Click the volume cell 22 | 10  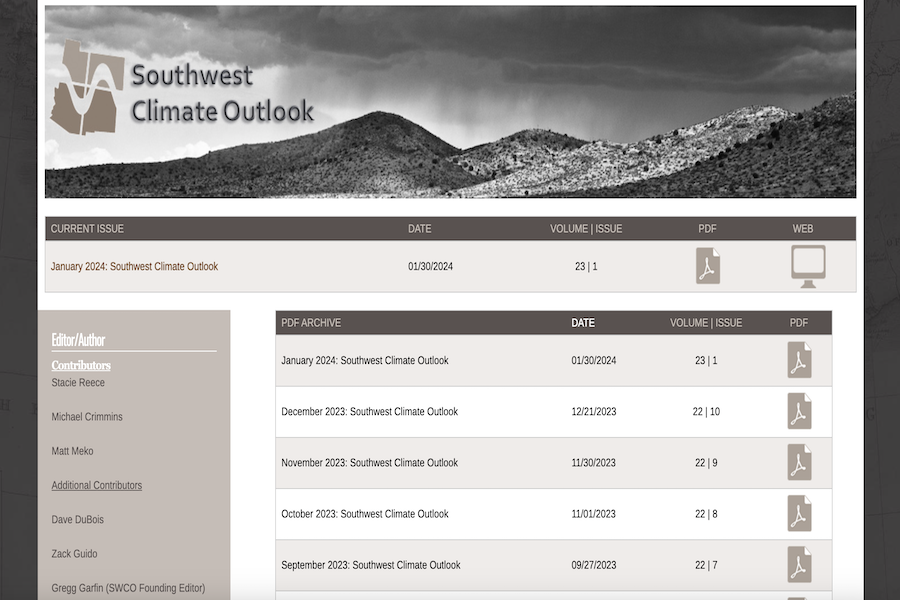coord(706,412)
